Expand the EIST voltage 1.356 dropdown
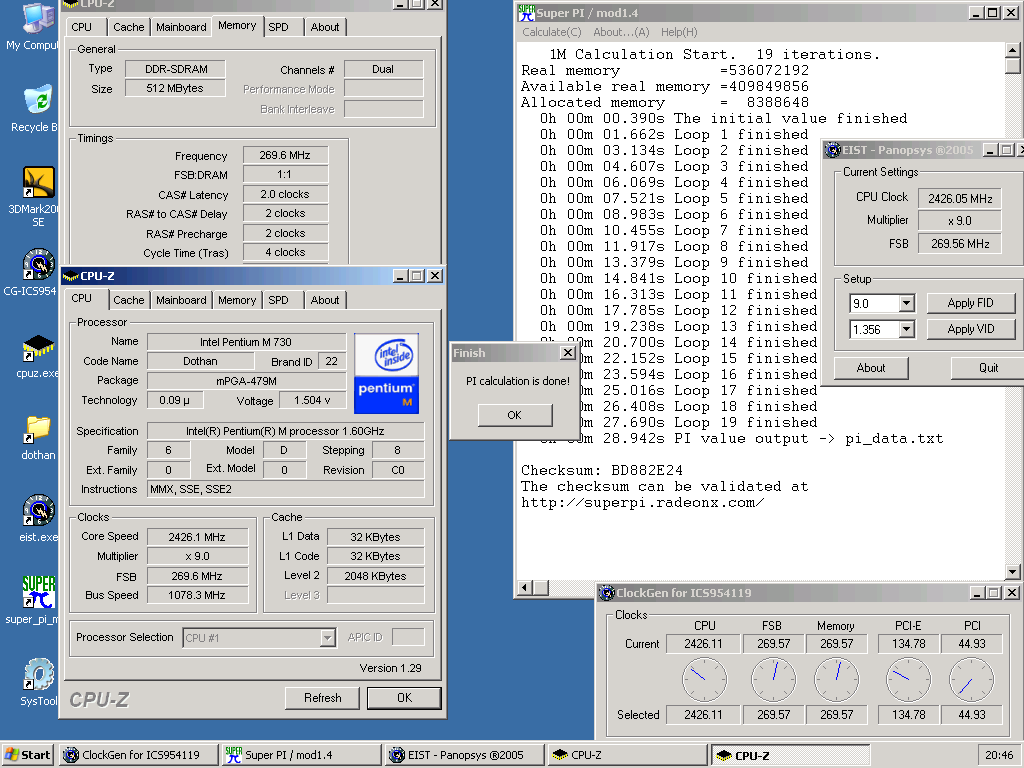This screenshot has width=1024, height=768. pyautogui.click(x=906, y=330)
